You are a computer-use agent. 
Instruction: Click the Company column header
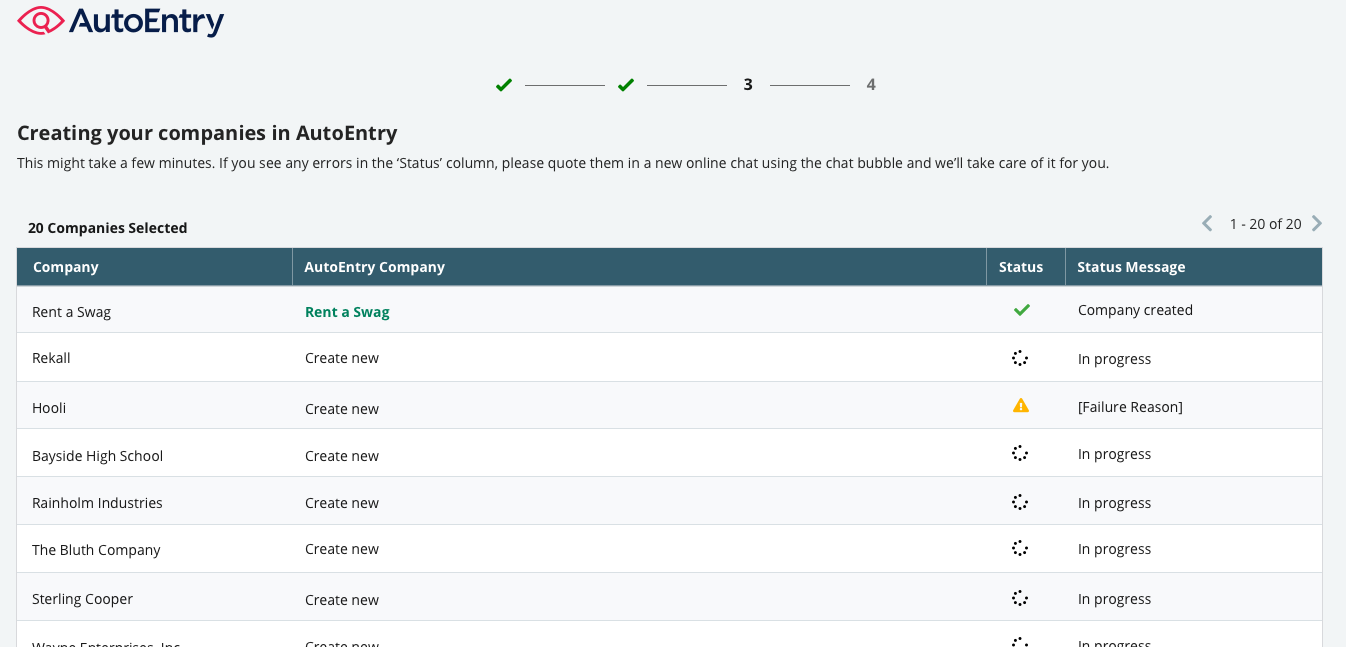click(66, 267)
